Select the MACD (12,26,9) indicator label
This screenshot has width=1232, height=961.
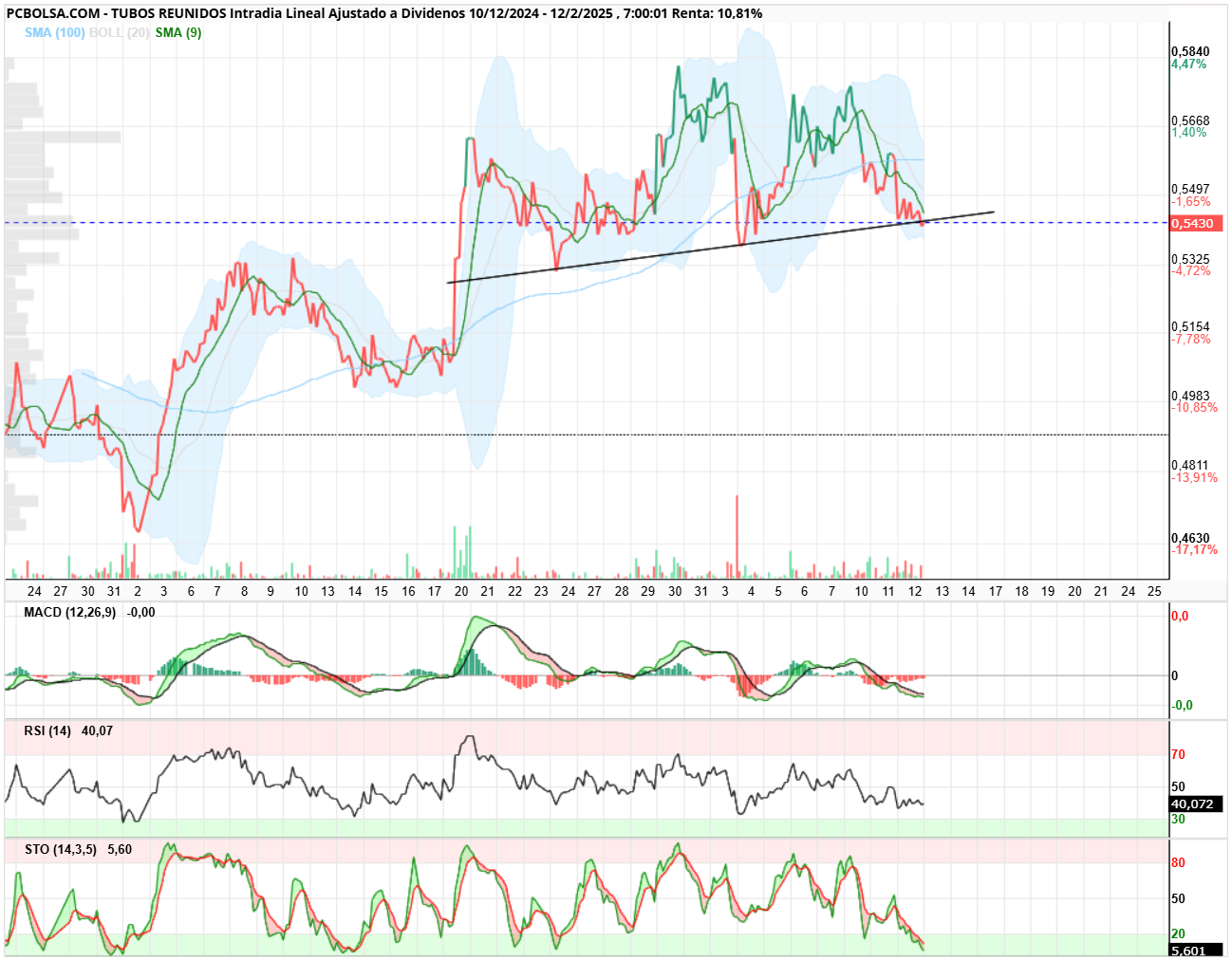(70, 613)
